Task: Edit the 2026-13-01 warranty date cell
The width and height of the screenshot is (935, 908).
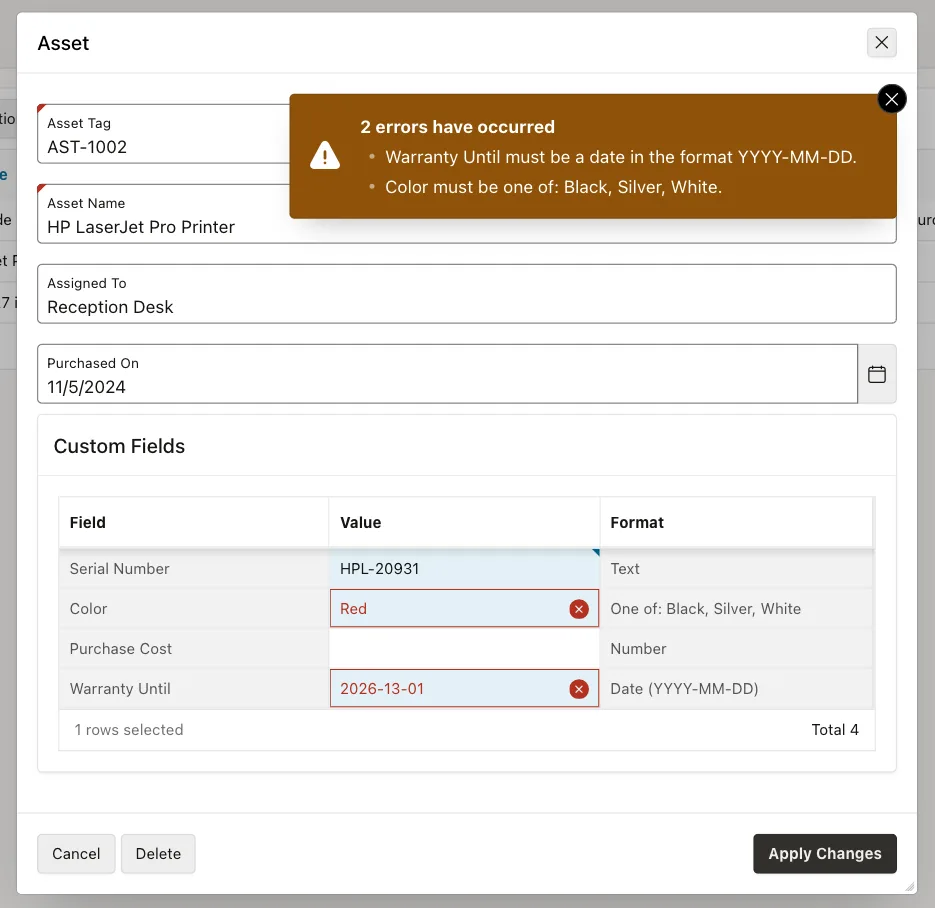Action: (x=464, y=689)
